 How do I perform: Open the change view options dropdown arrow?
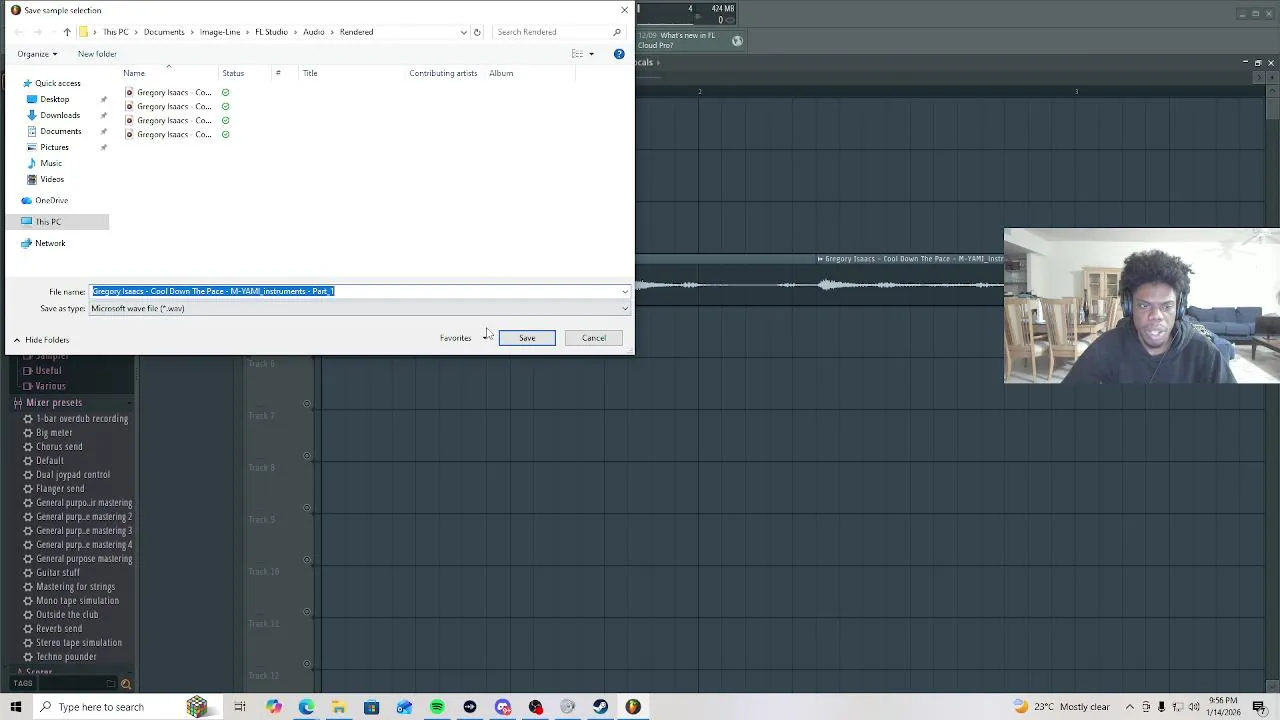[x=591, y=54]
